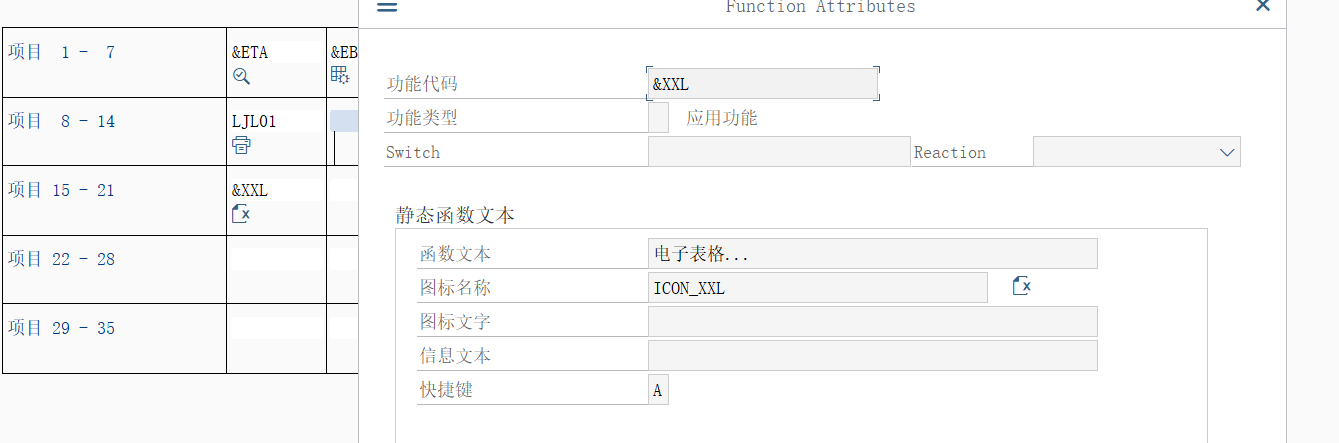Image resolution: width=1339 pixels, height=443 pixels.
Task: Click the 快捷键 field containing A
Action: coord(658,390)
